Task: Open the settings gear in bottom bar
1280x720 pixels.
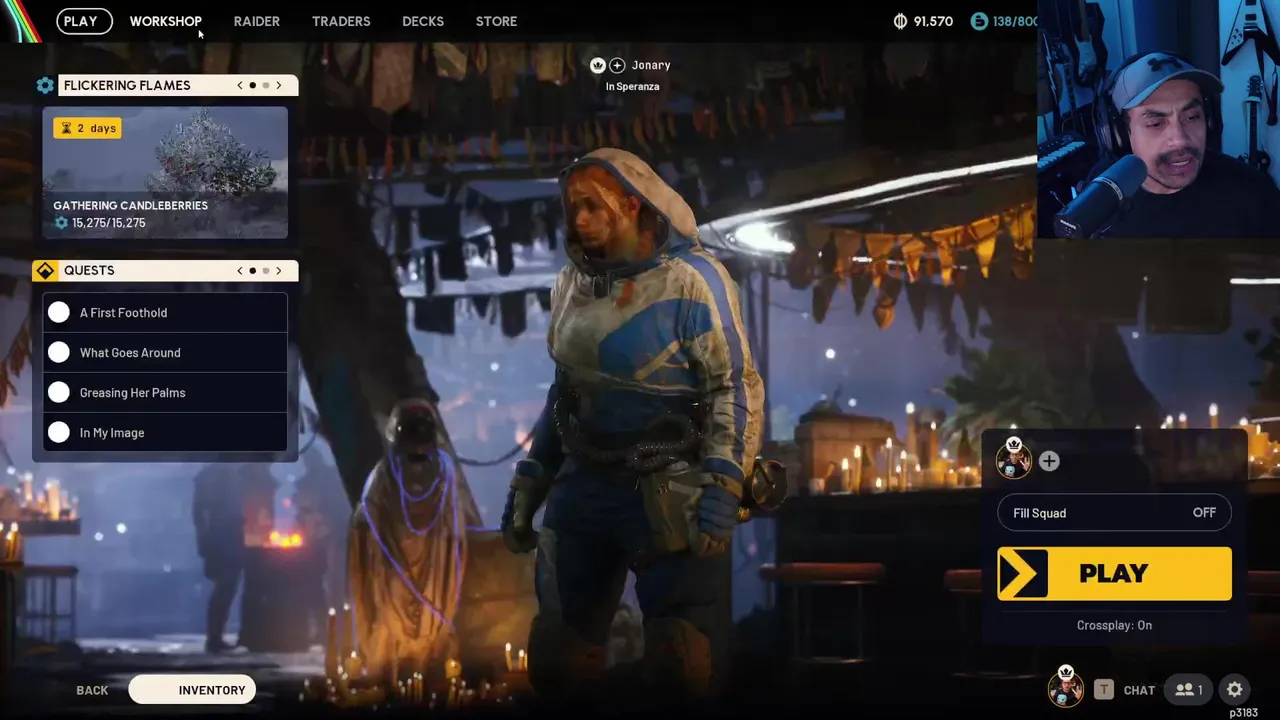Action: coord(1235,690)
